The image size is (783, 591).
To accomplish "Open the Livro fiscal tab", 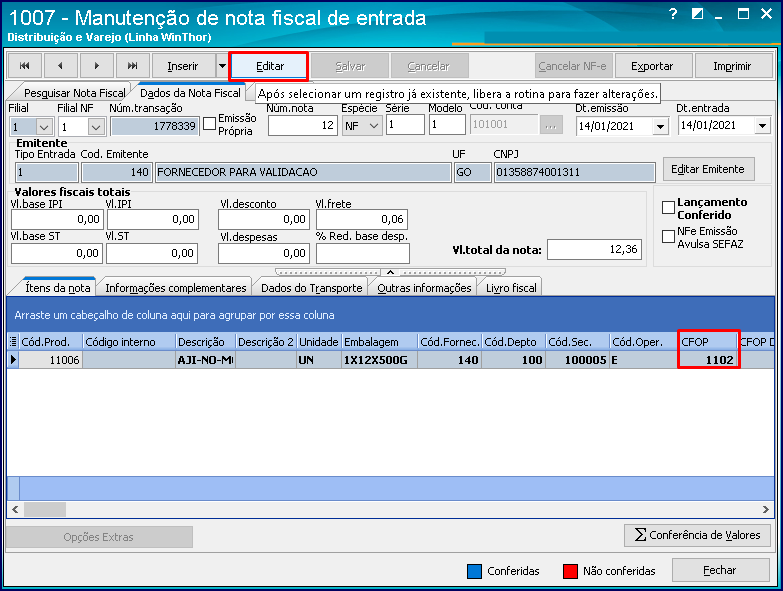I will 511,288.
